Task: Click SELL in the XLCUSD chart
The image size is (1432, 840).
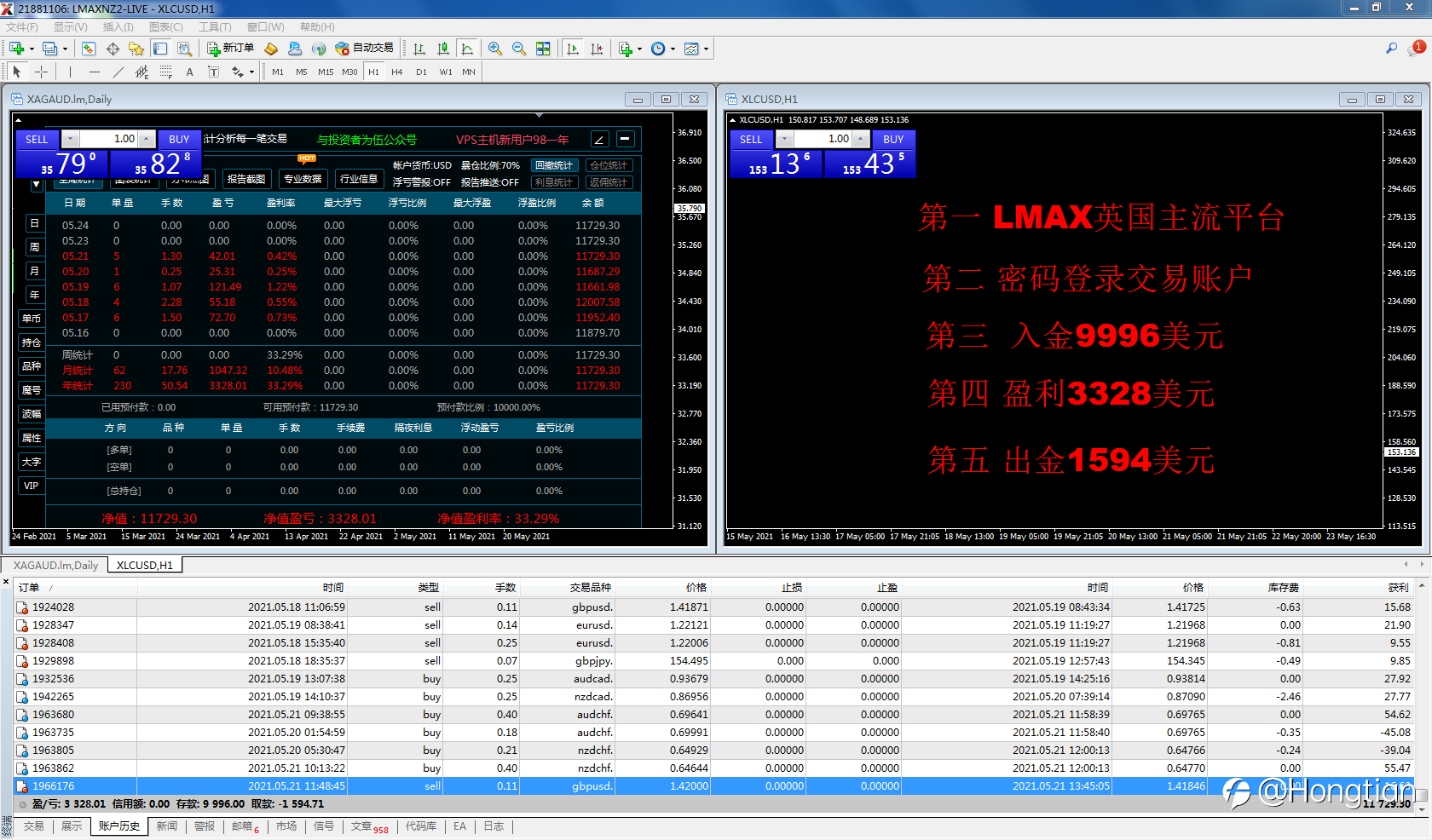Action: (751, 139)
